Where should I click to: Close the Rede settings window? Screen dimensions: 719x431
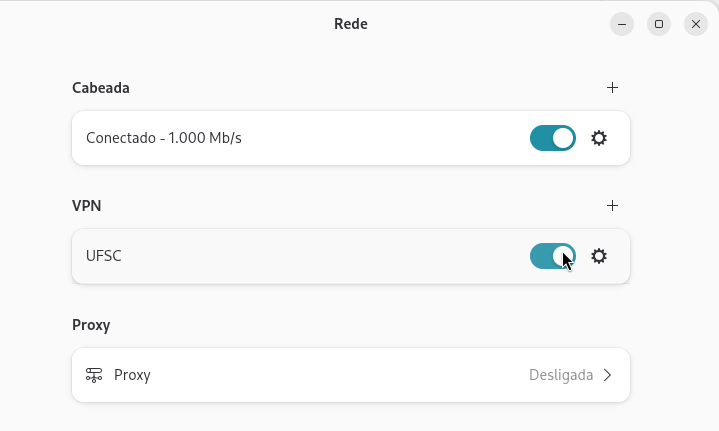tap(696, 24)
